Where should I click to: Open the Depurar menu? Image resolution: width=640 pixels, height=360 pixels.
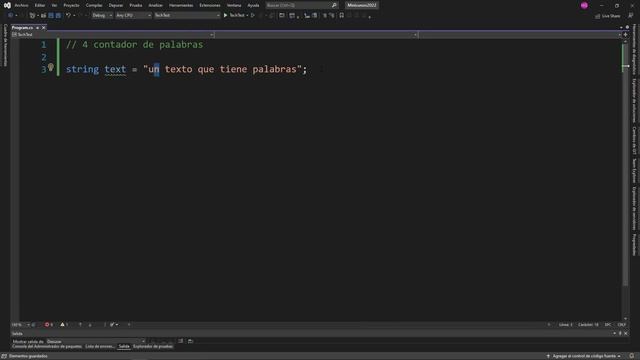pyautogui.click(x=116, y=5)
